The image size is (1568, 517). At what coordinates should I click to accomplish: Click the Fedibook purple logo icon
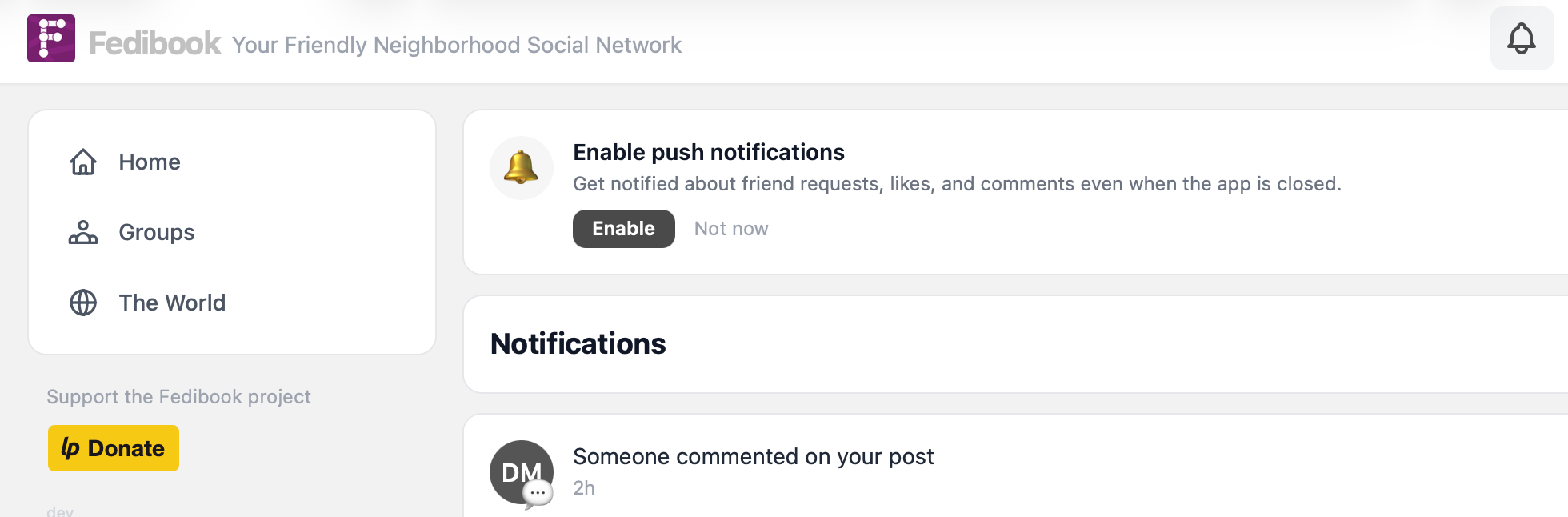[51, 38]
